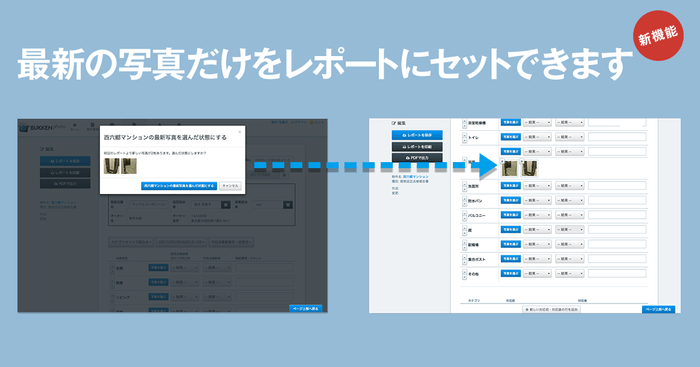Image resolution: width=700 pixels, height=367 pixels.
Task: Remove second selected photo via its X icon
Action: (522, 161)
